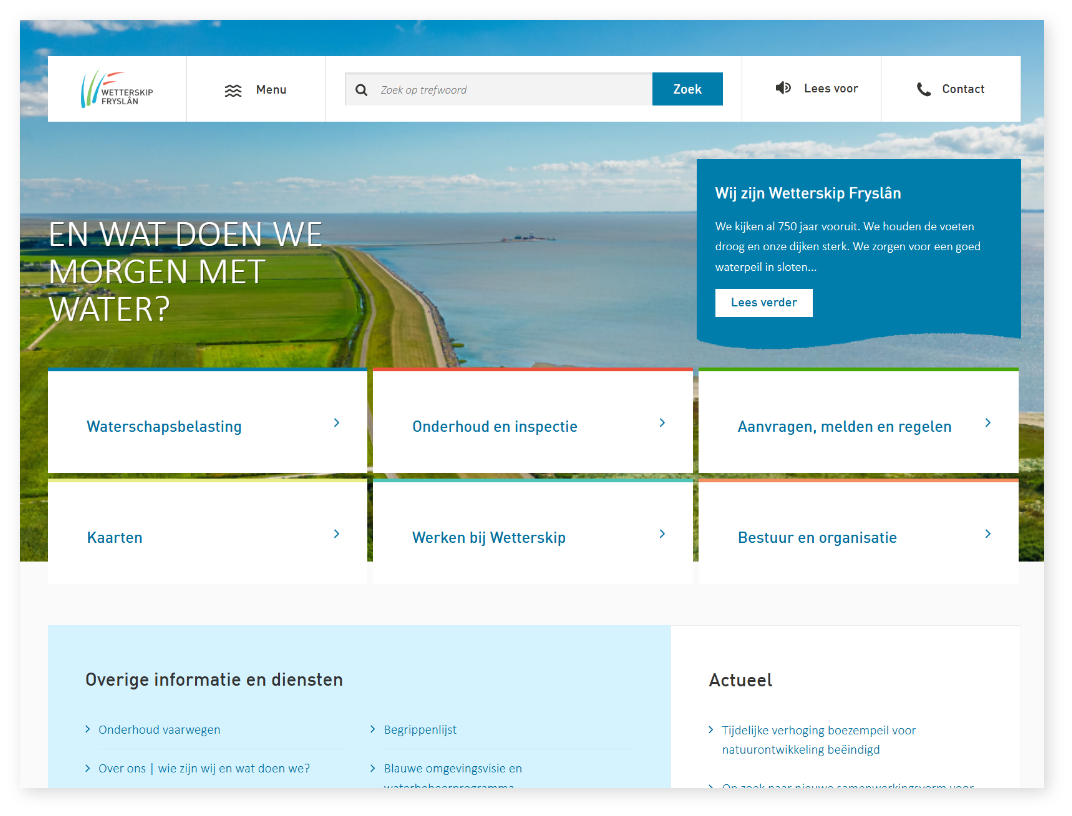
Task: Open the Menu item
Action: 256,90
